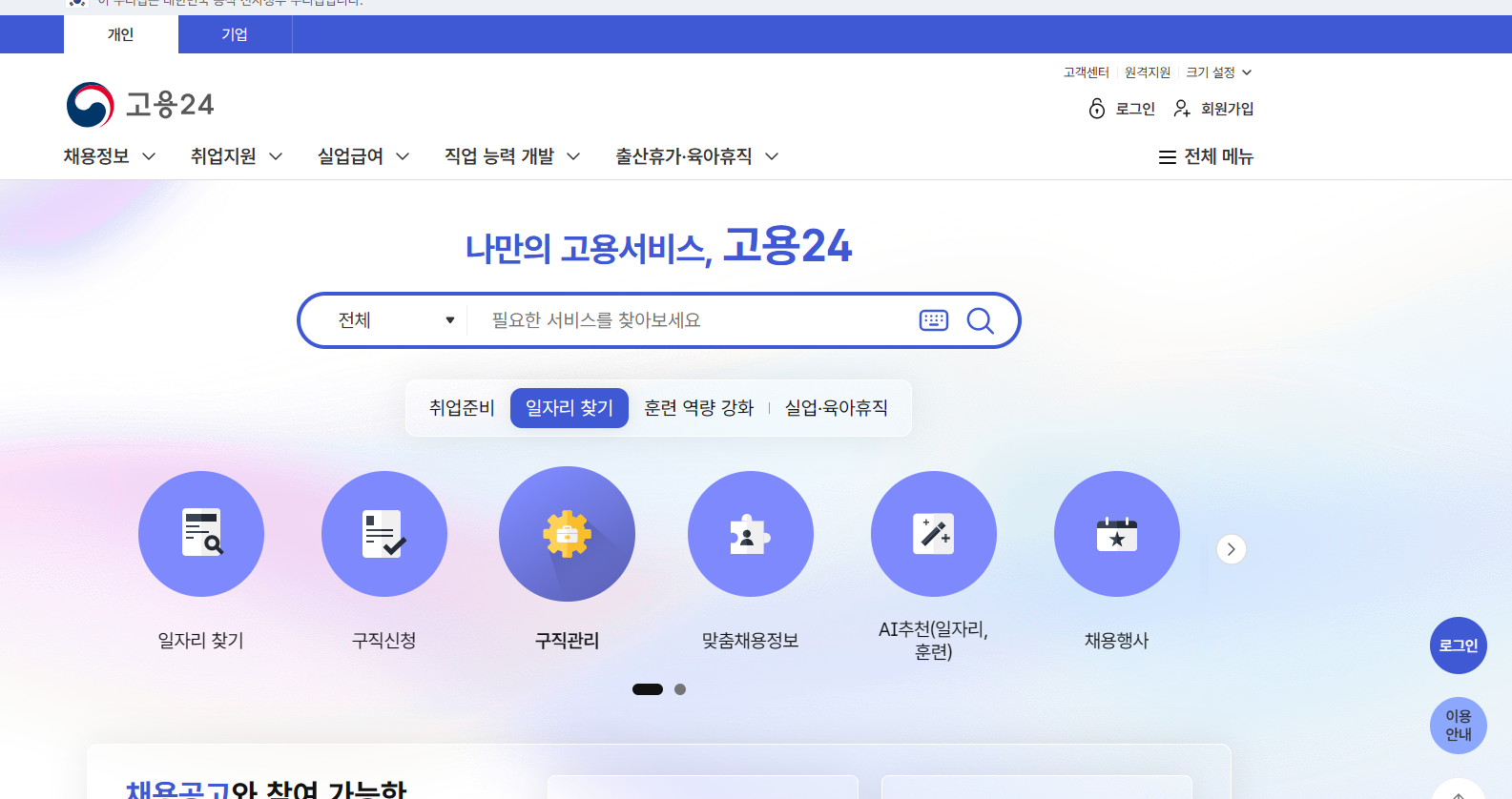Open 일자리 찾기 circle icon

(x=201, y=534)
